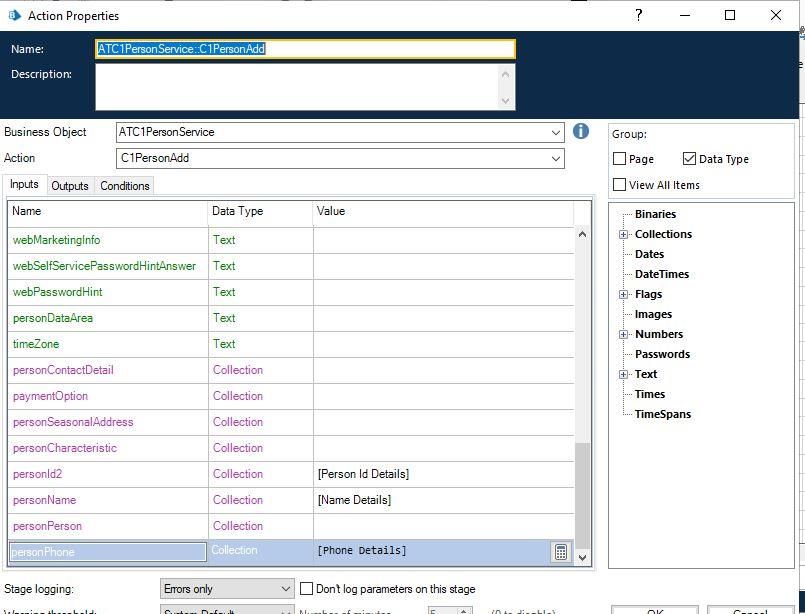This screenshot has height=614, width=805.
Task: Select the webPasswordHint row
Action: click(291, 292)
